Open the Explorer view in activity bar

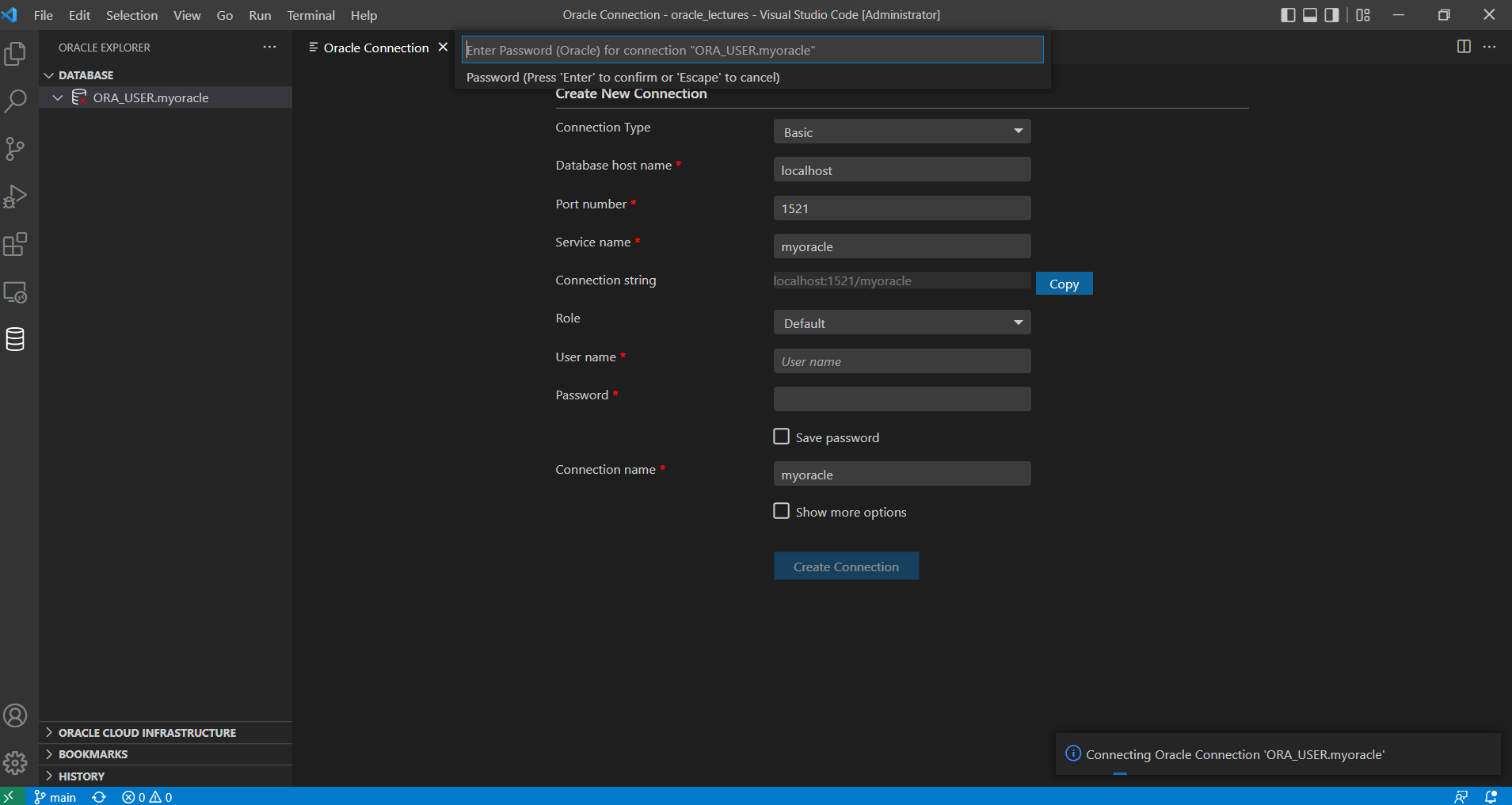tap(15, 54)
